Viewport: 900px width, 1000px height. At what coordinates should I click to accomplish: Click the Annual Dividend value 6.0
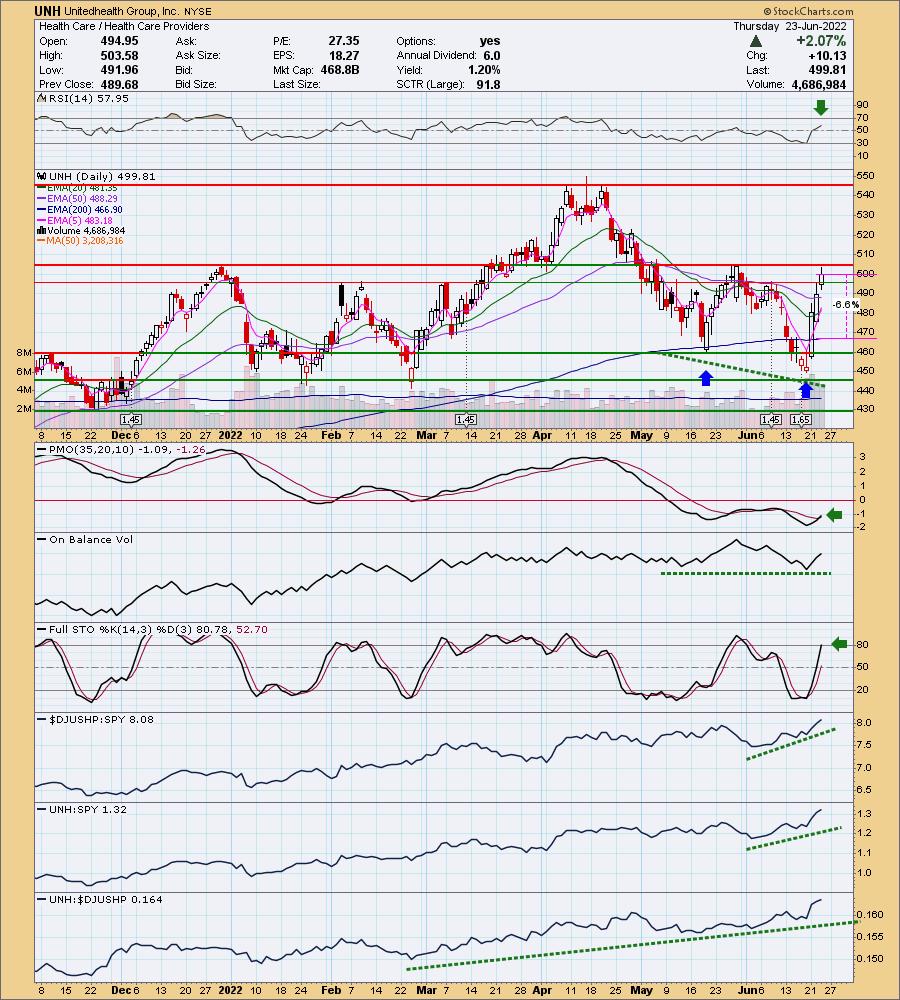coord(492,55)
